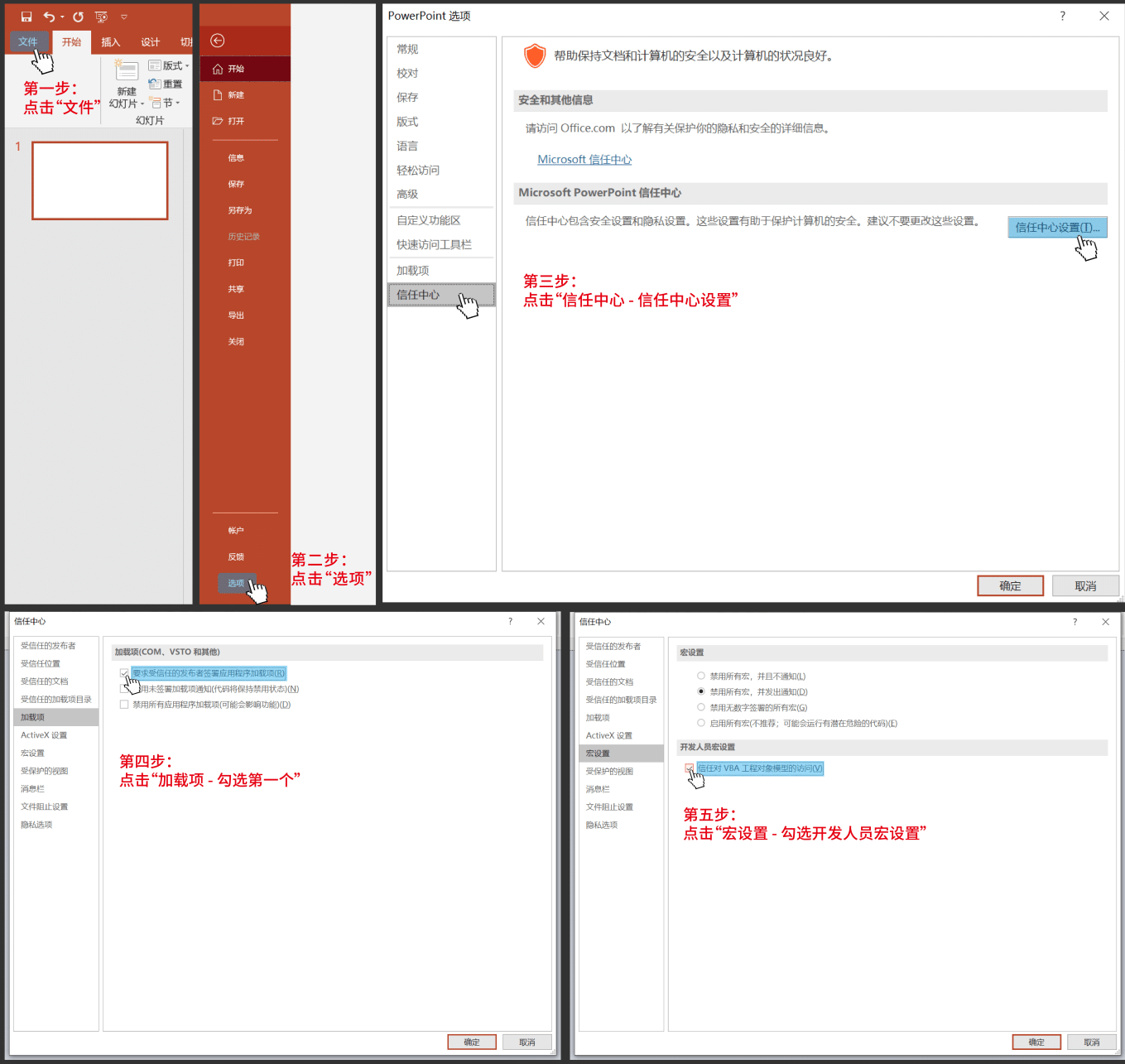The image size is (1125, 1064).
Task: Open the Undo history dropdown arrow
Action: point(62,17)
